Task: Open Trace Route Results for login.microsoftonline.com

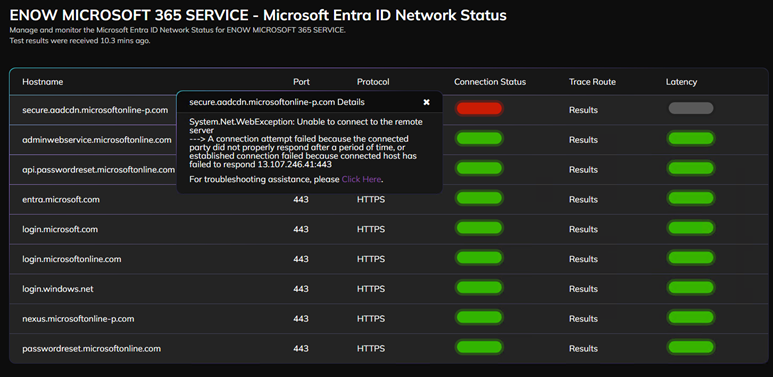Action: click(583, 259)
